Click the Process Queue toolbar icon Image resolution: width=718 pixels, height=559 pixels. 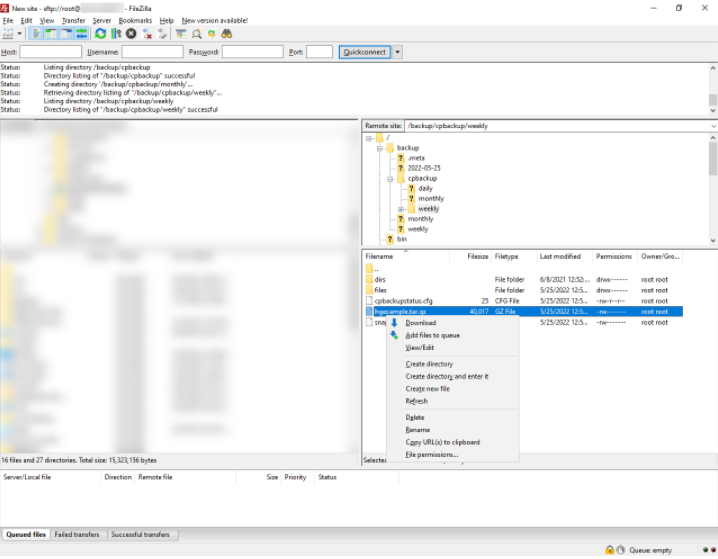tap(116, 34)
